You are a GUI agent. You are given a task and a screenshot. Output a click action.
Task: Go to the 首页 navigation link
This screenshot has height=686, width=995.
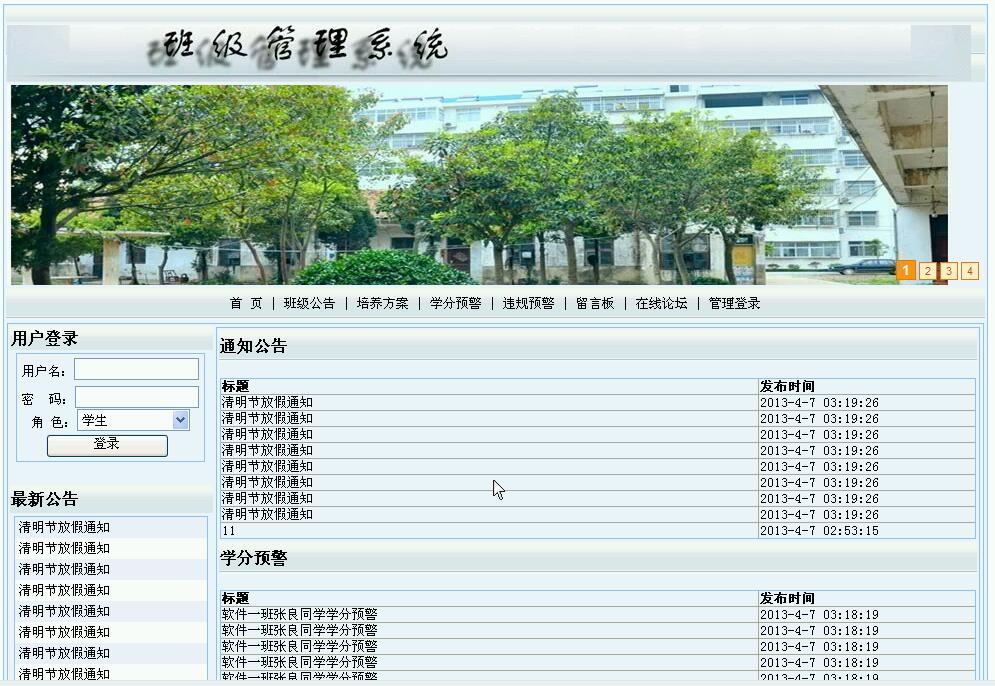pyautogui.click(x=246, y=303)
